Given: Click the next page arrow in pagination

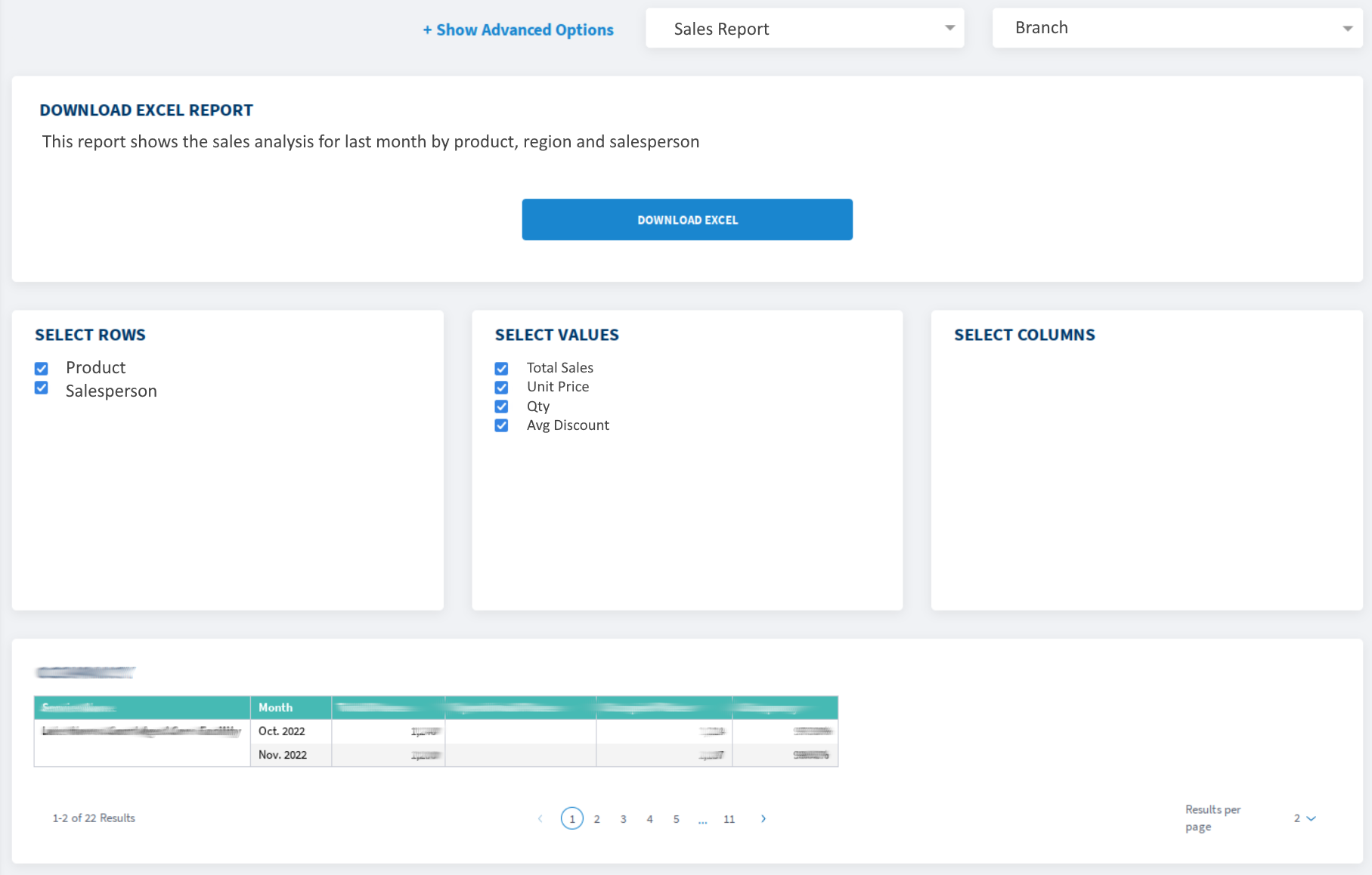Looking at the screenshot, I should click(763, 818).
